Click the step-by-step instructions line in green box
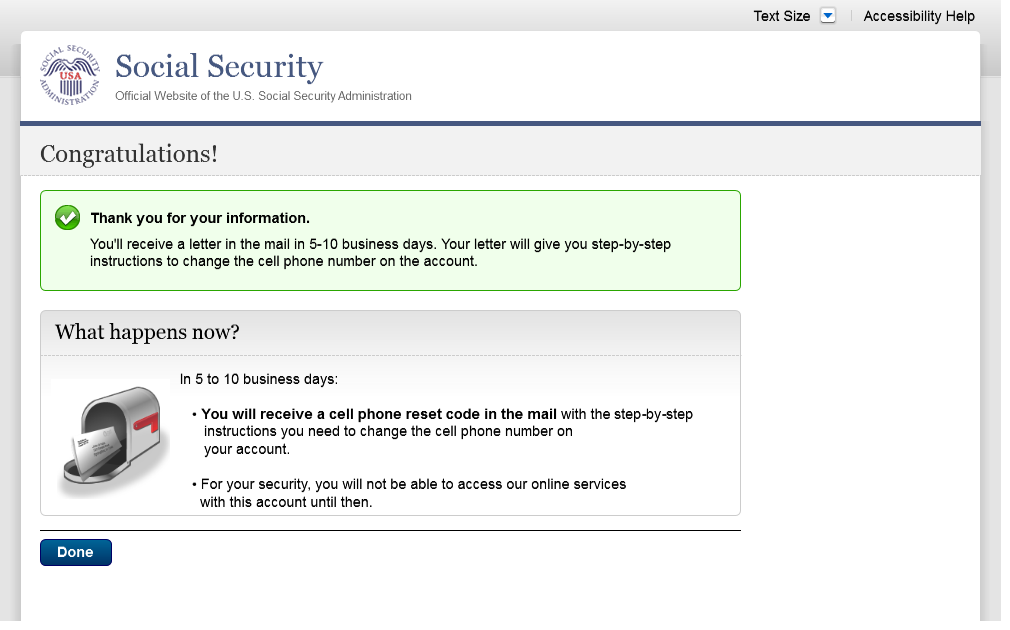 click(x=284, y=261)
